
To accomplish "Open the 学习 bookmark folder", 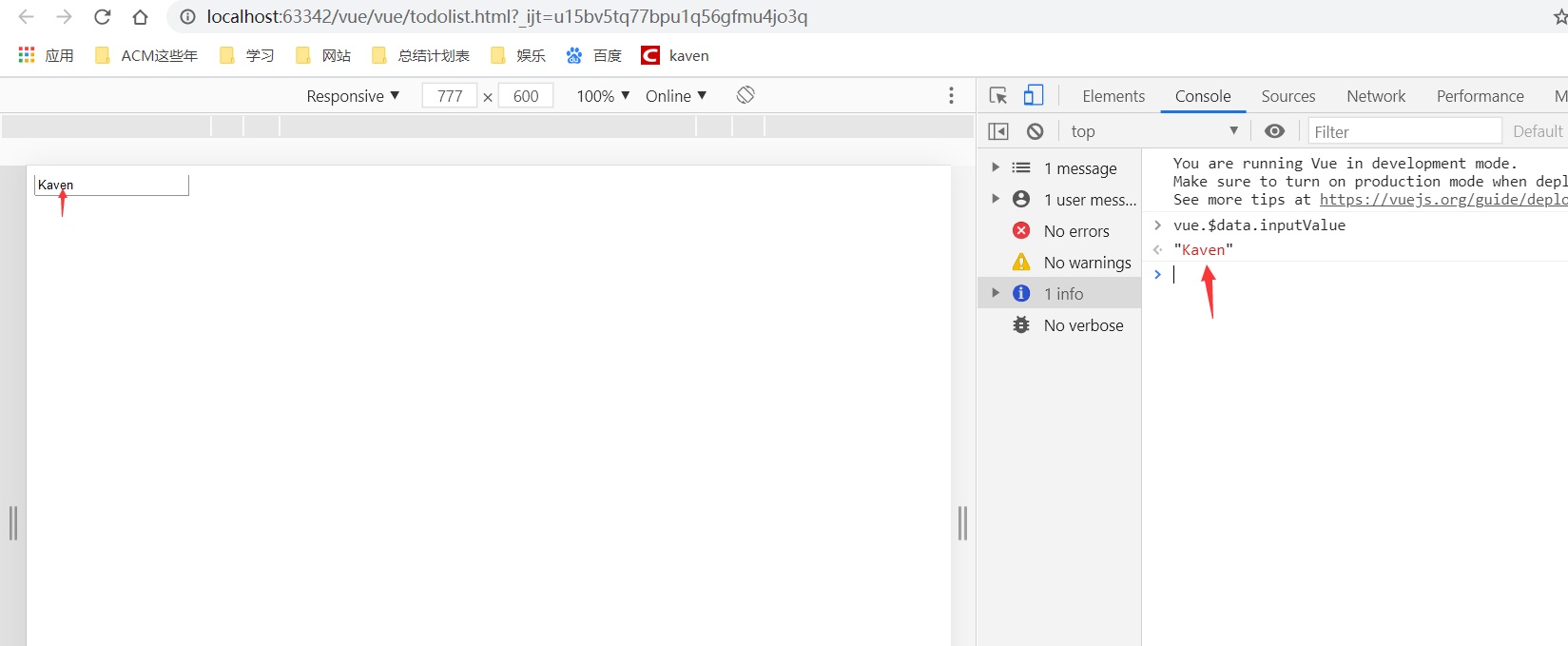I will click(x=246, y=55).
